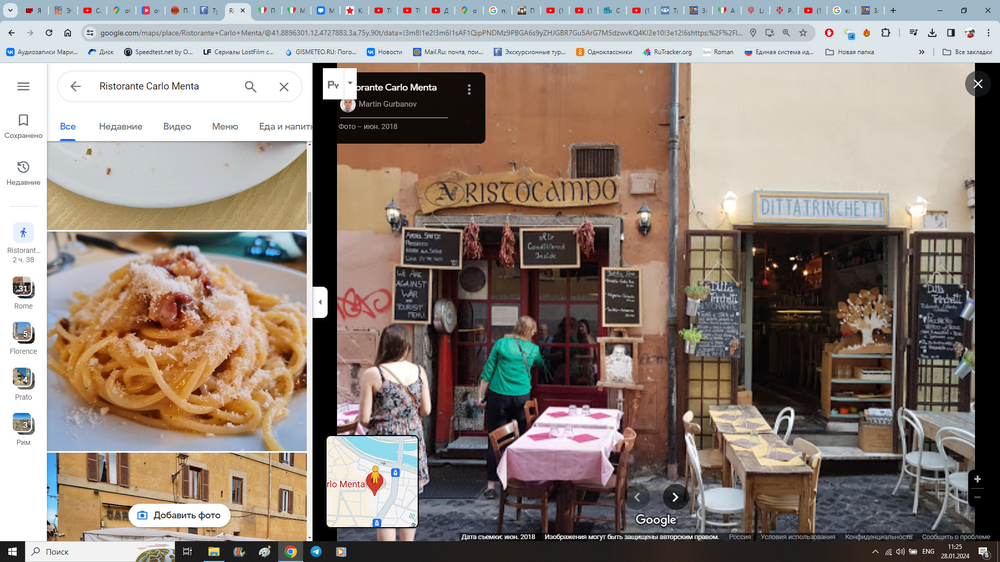Open the Speedtest.net bookmark
The width and height of the screenshot is (1000, 562).
pyautogui.click(x=158, y=52)
